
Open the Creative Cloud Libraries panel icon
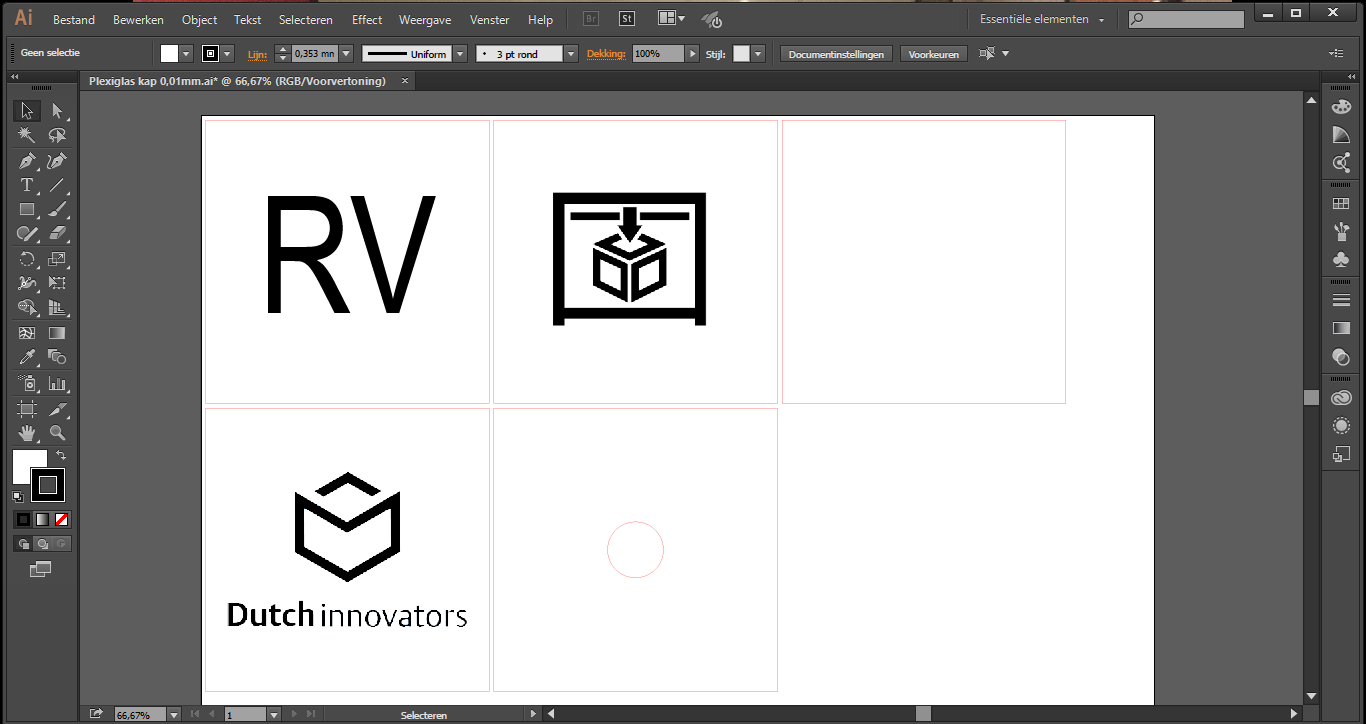[1341, 397]
